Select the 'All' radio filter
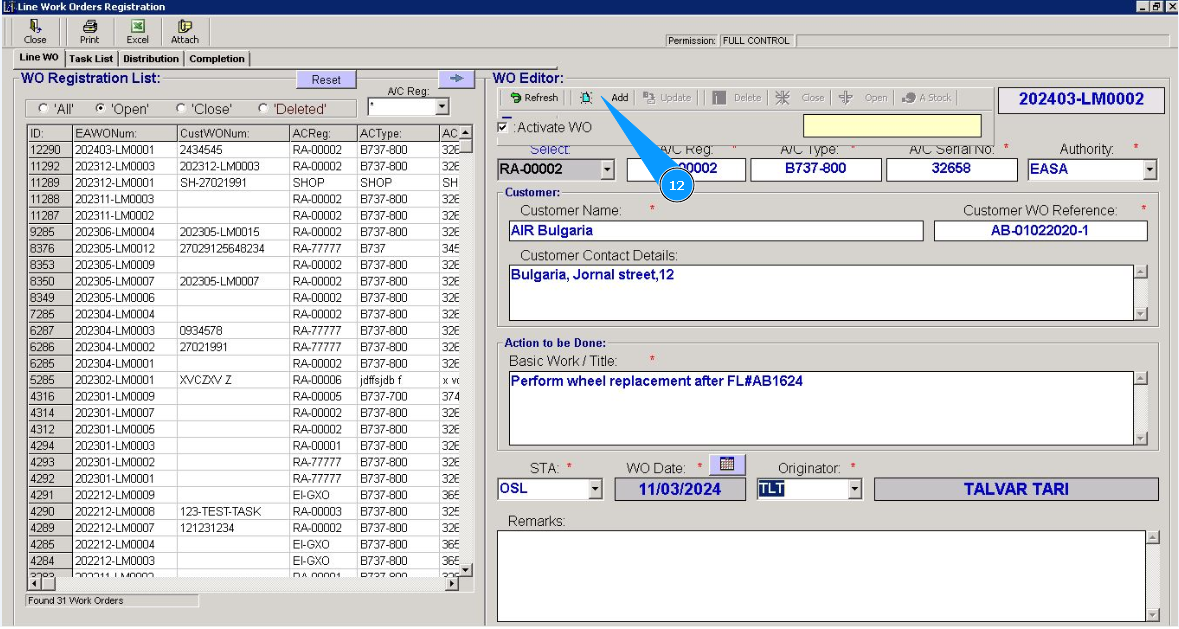1179x629 pixels. [43, 108]
